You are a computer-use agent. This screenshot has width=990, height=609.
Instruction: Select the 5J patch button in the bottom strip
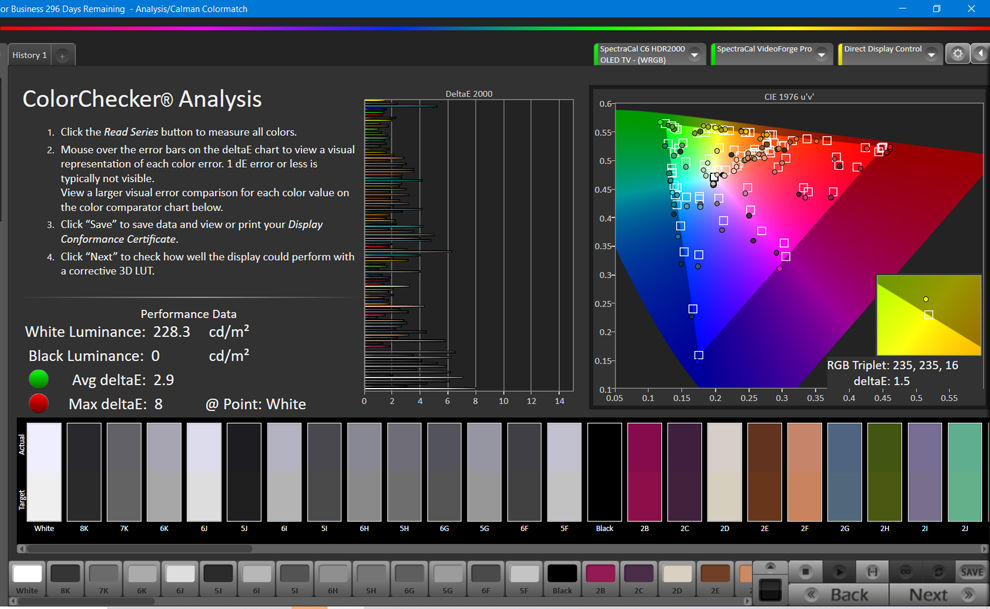(x=218, y=579)
